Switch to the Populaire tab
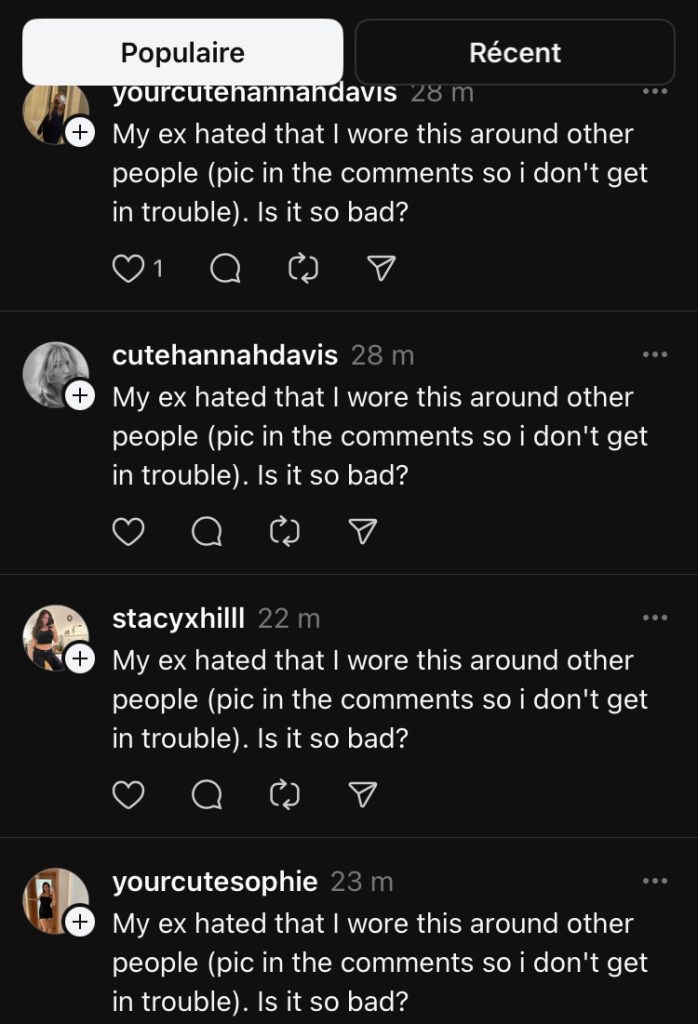Image resolution: width=698 pixels, height=1024 pixels. click(x=182, y=52)
